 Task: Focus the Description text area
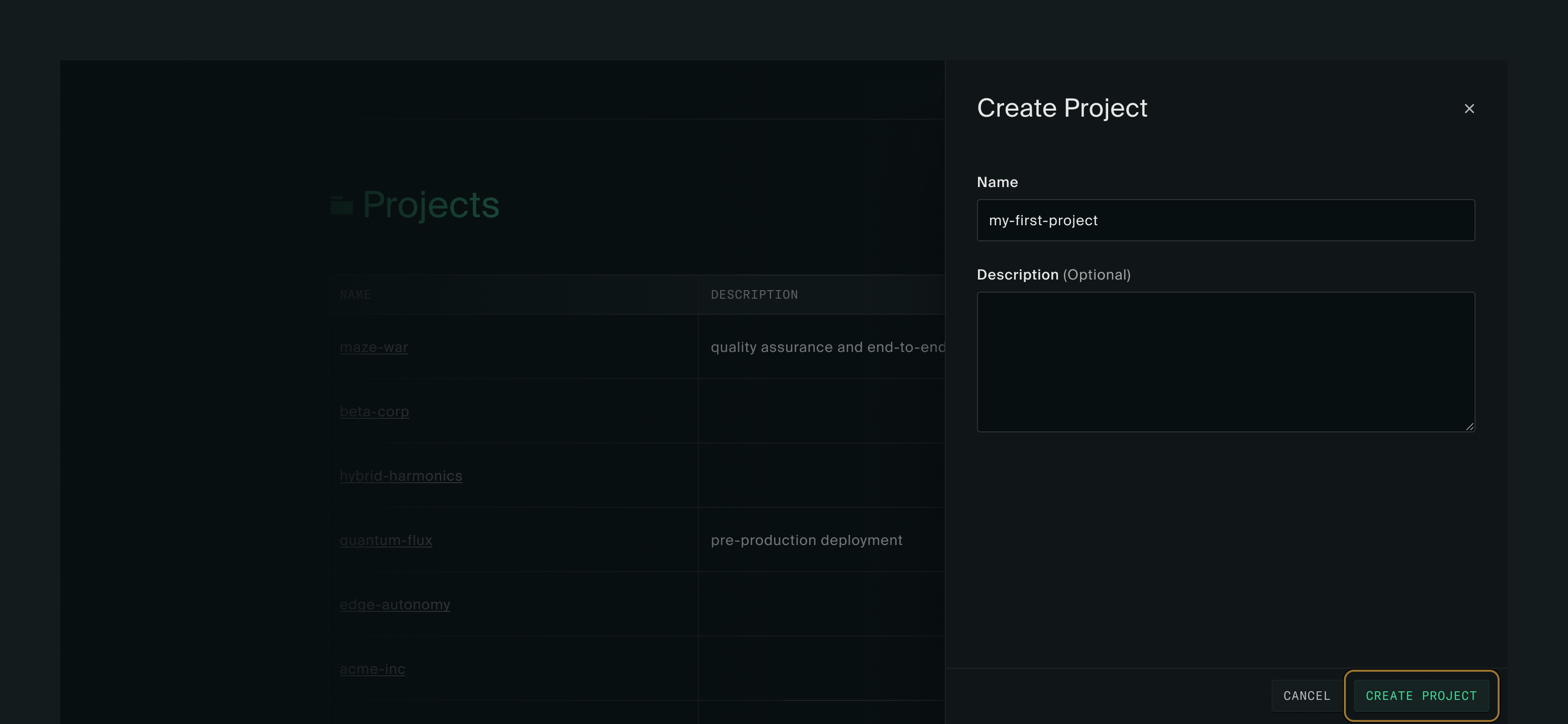point(1225,361)
